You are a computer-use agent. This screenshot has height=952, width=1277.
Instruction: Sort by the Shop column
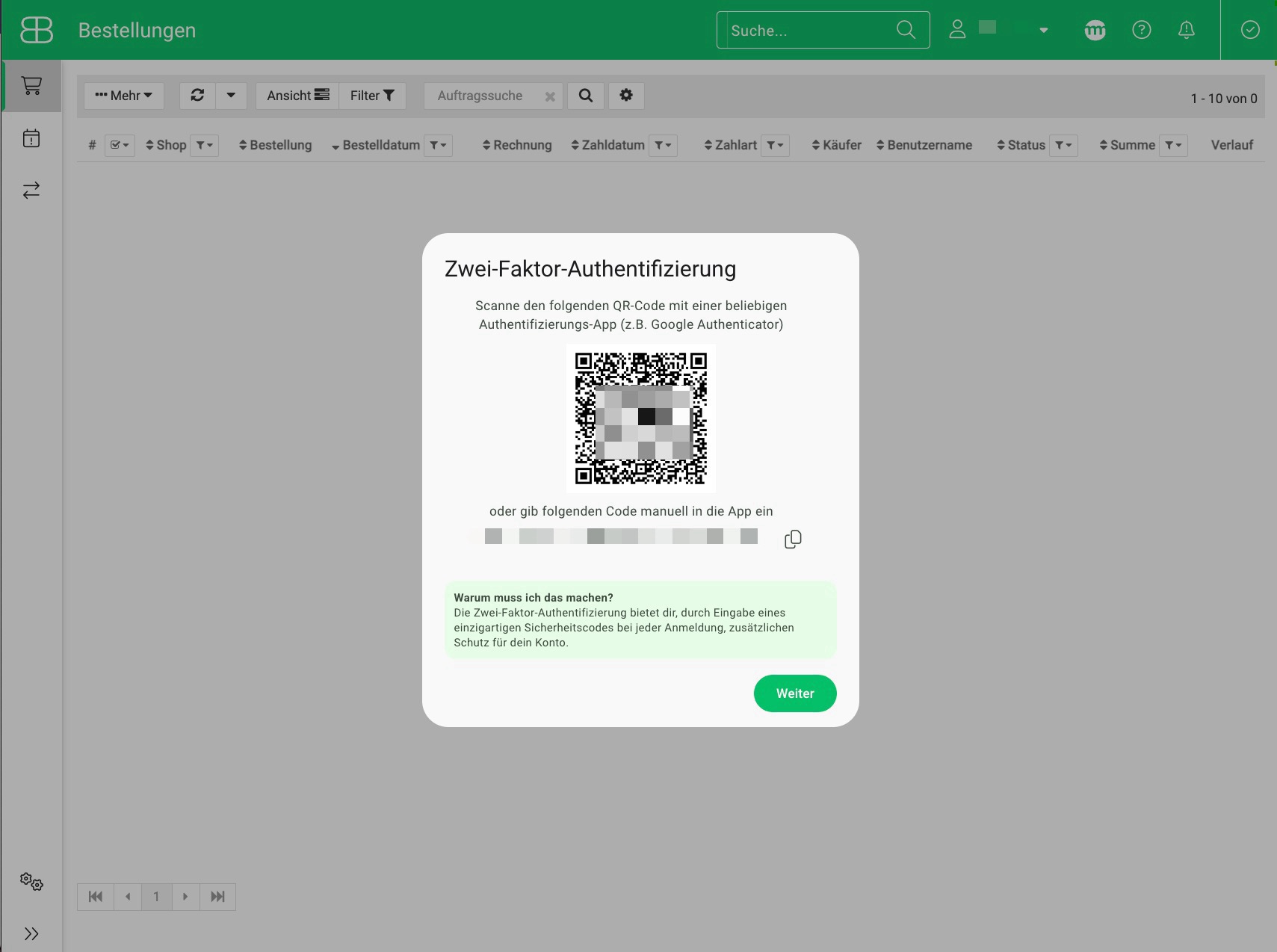tap(166, 145)
